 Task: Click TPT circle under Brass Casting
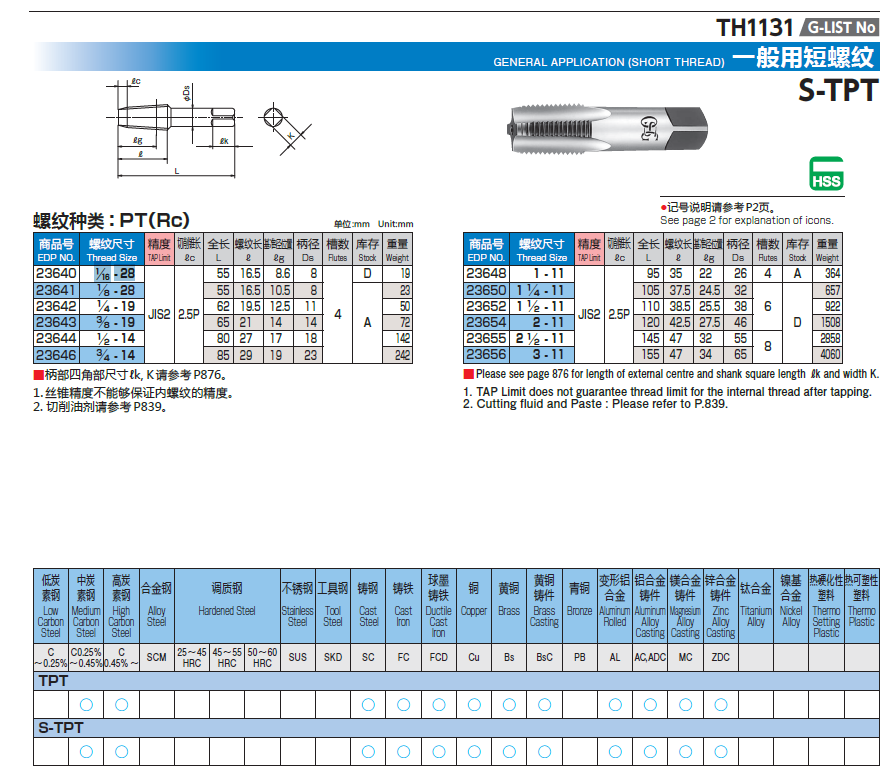point(545,705)
